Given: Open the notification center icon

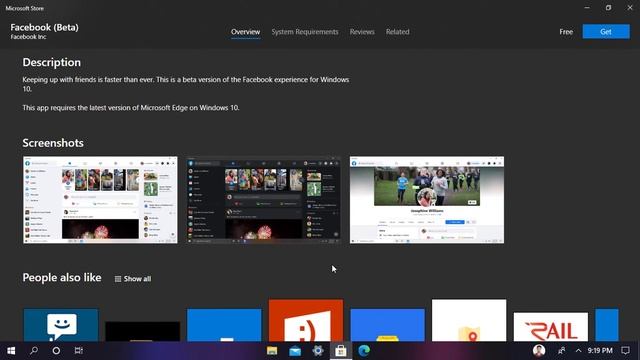Looking at the screenshot, I should coord(625,351).
